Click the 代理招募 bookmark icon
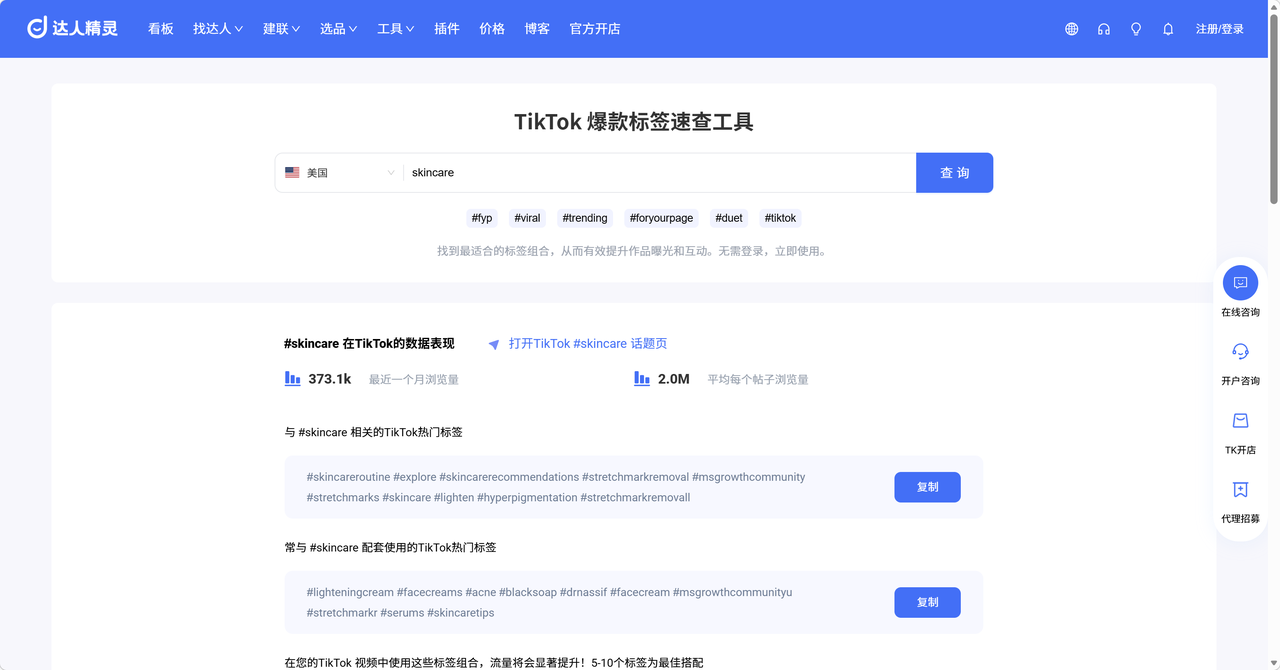1280x670 pixels. pyautogui.click(x=1240, y=490)
